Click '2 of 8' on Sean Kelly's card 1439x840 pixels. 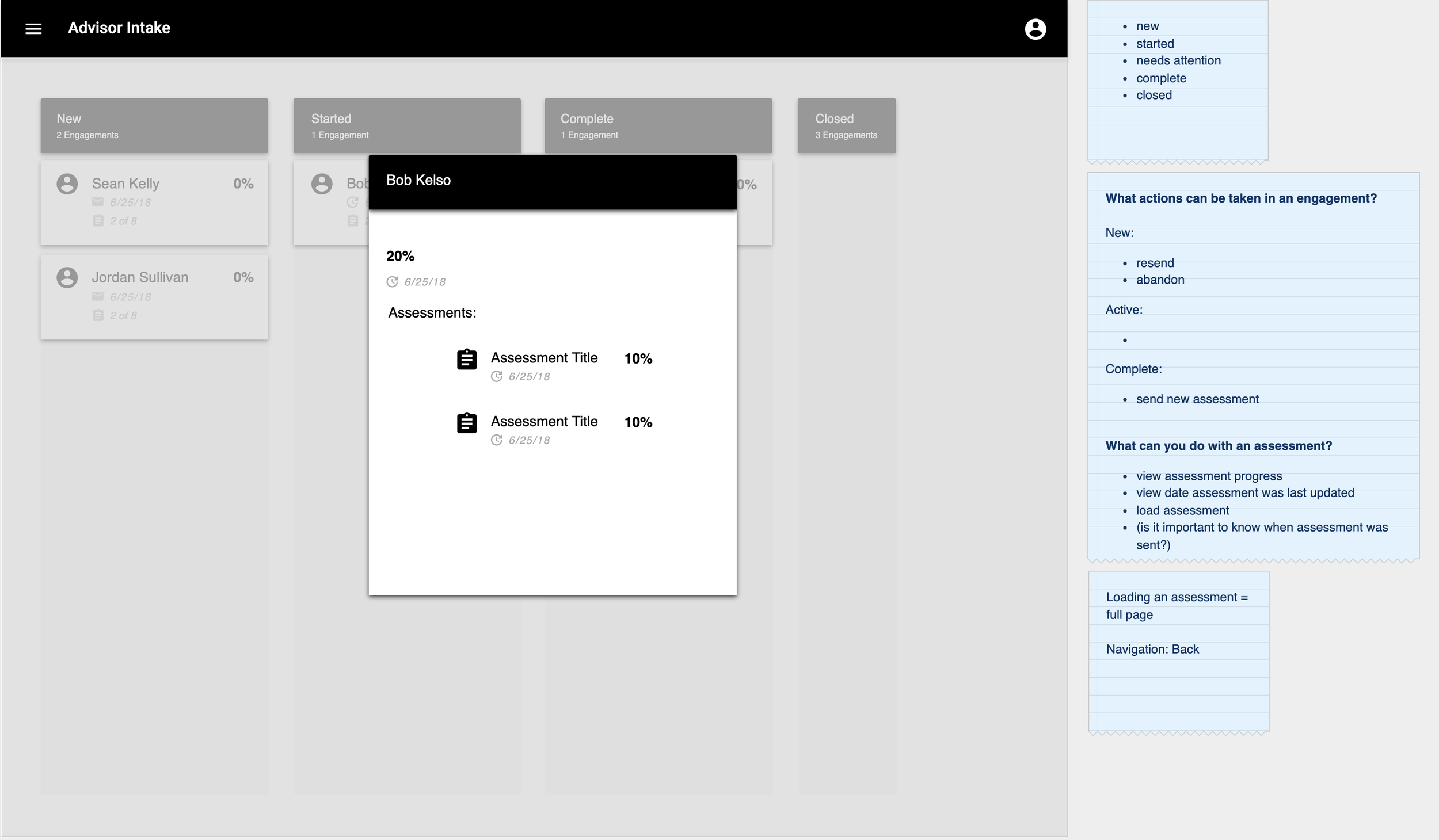point(123,221)
